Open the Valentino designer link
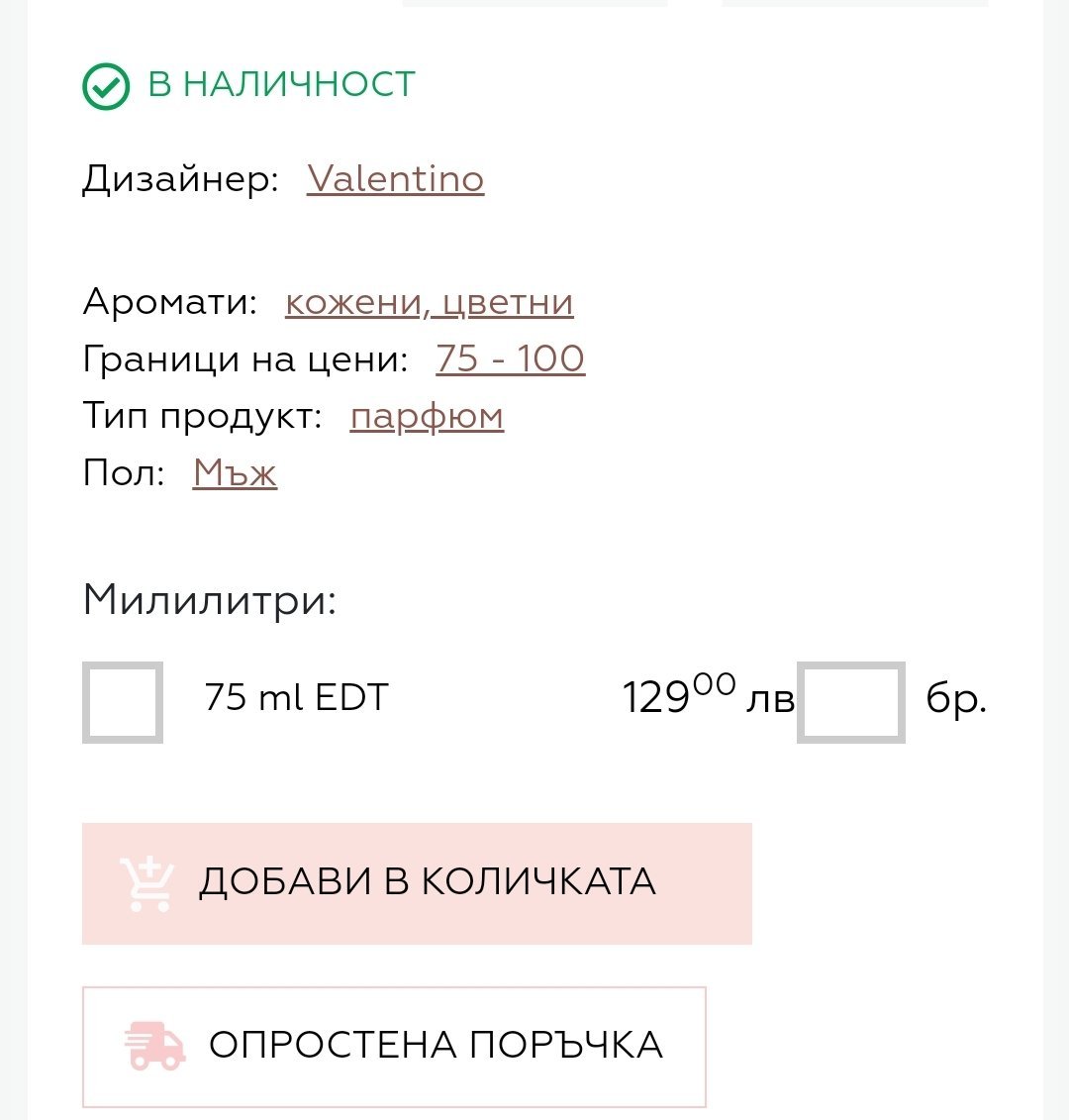 pyautogui.click(x=395, y=179)
